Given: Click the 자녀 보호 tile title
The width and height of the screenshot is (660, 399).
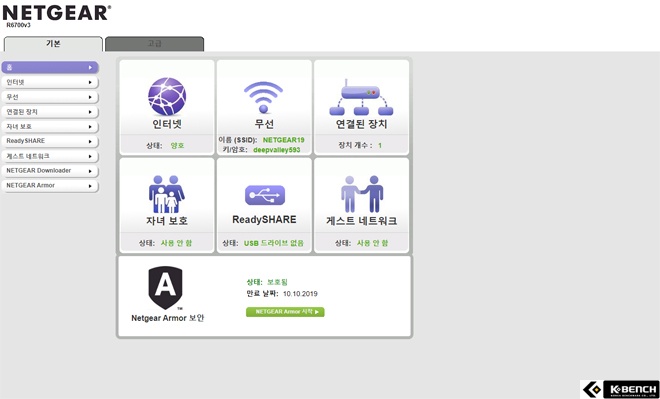Looking at the screenshot, I should [167, 221].
